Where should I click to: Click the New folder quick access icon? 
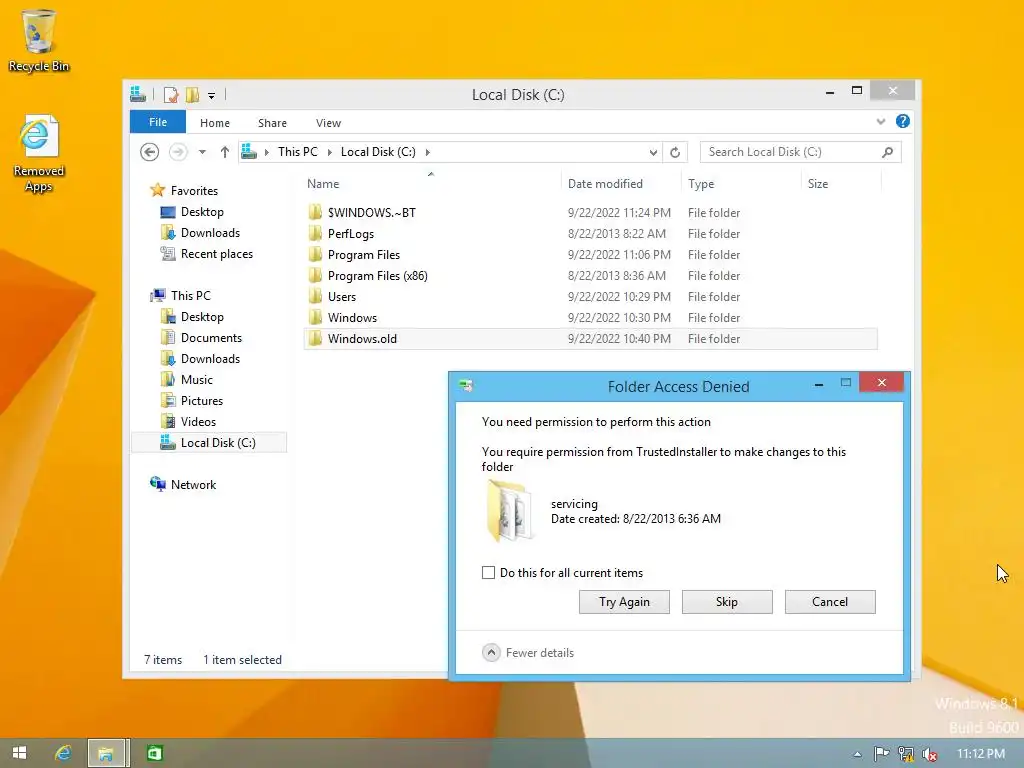(192, 95)
